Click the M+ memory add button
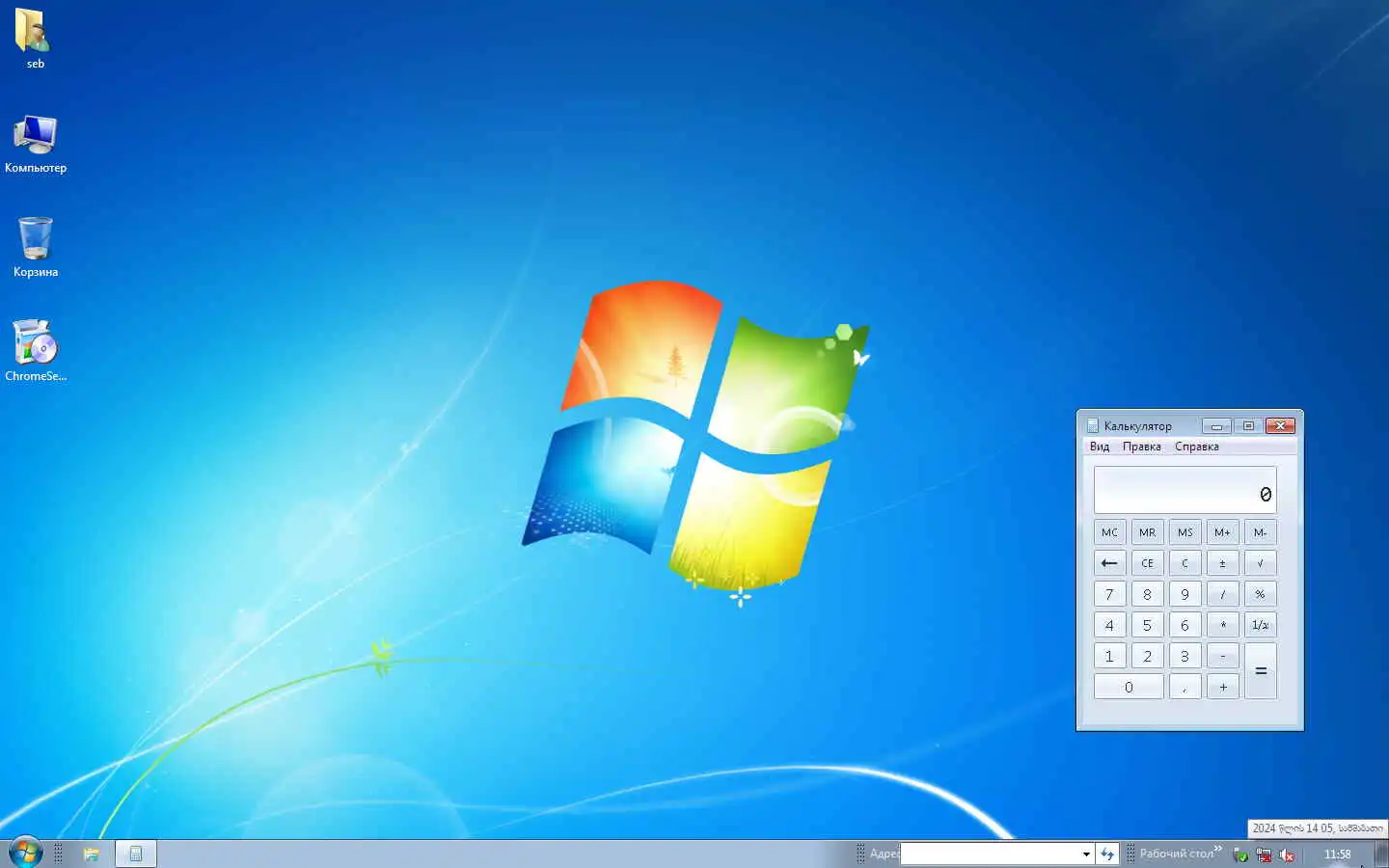1389x868 pixels. (x=1222, y=532)
